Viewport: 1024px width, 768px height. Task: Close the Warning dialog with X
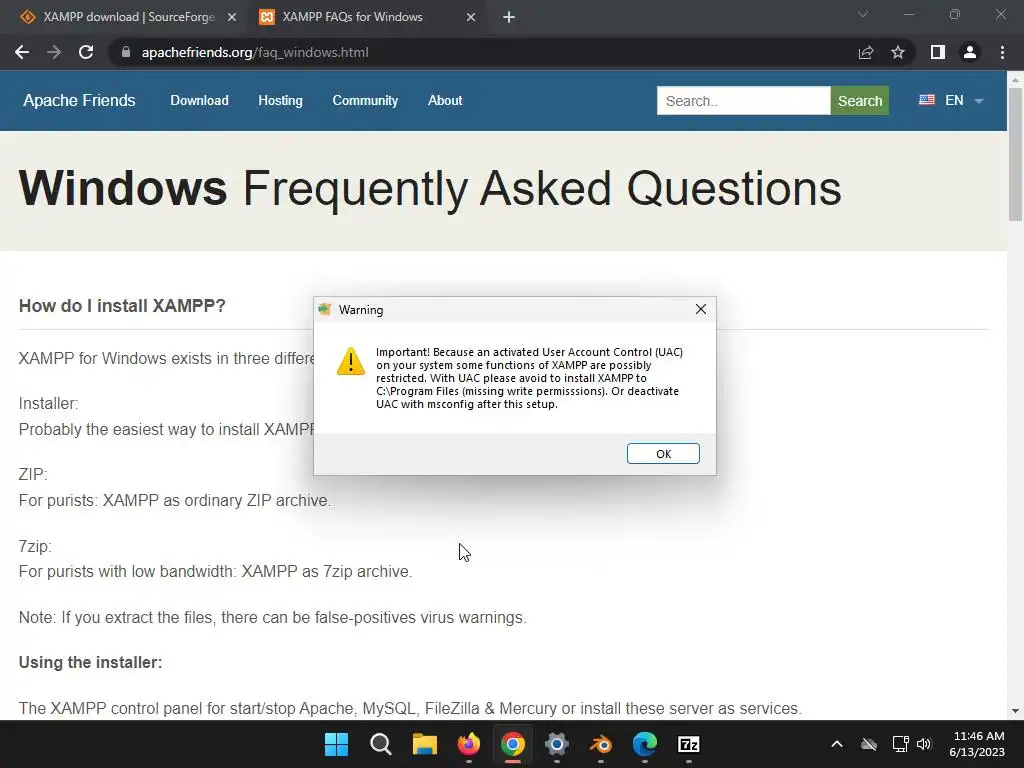pyautogui.click(x=701, y=309)
